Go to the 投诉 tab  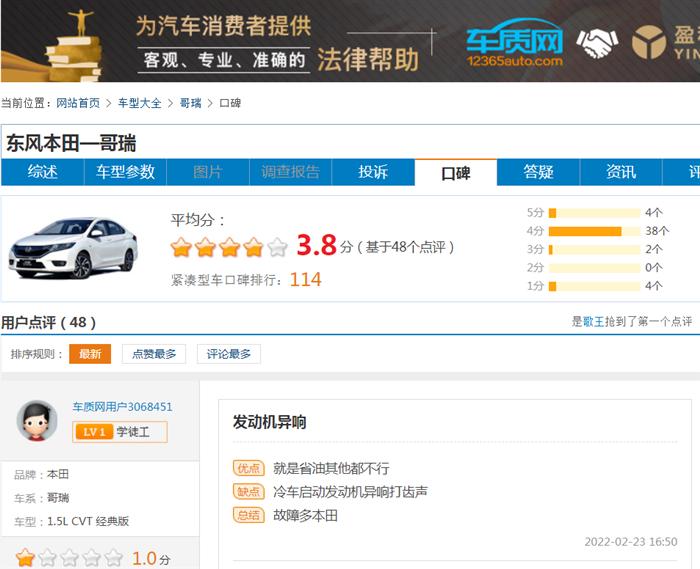click(373, 172)
